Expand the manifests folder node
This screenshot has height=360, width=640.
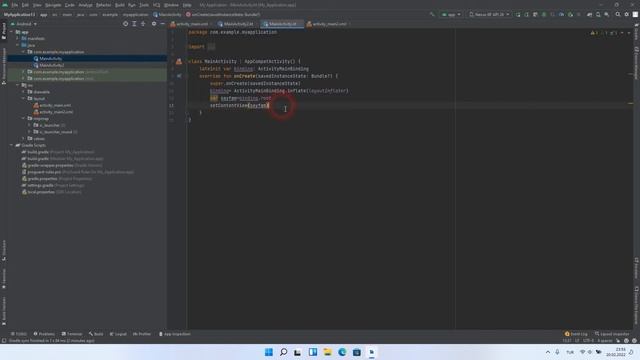18,38
